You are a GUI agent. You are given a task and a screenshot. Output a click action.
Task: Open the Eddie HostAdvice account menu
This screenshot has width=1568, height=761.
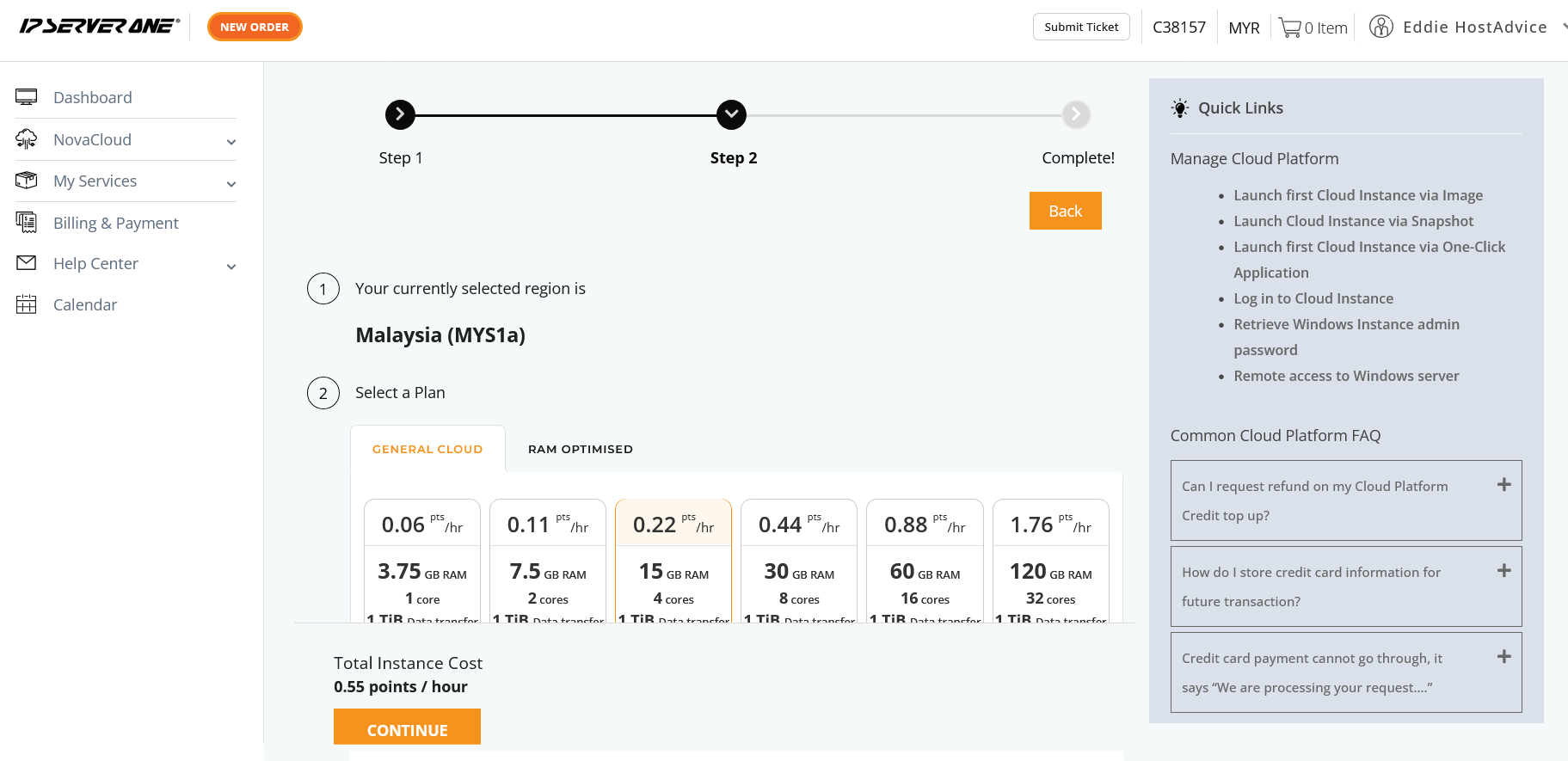point(1474,27)
